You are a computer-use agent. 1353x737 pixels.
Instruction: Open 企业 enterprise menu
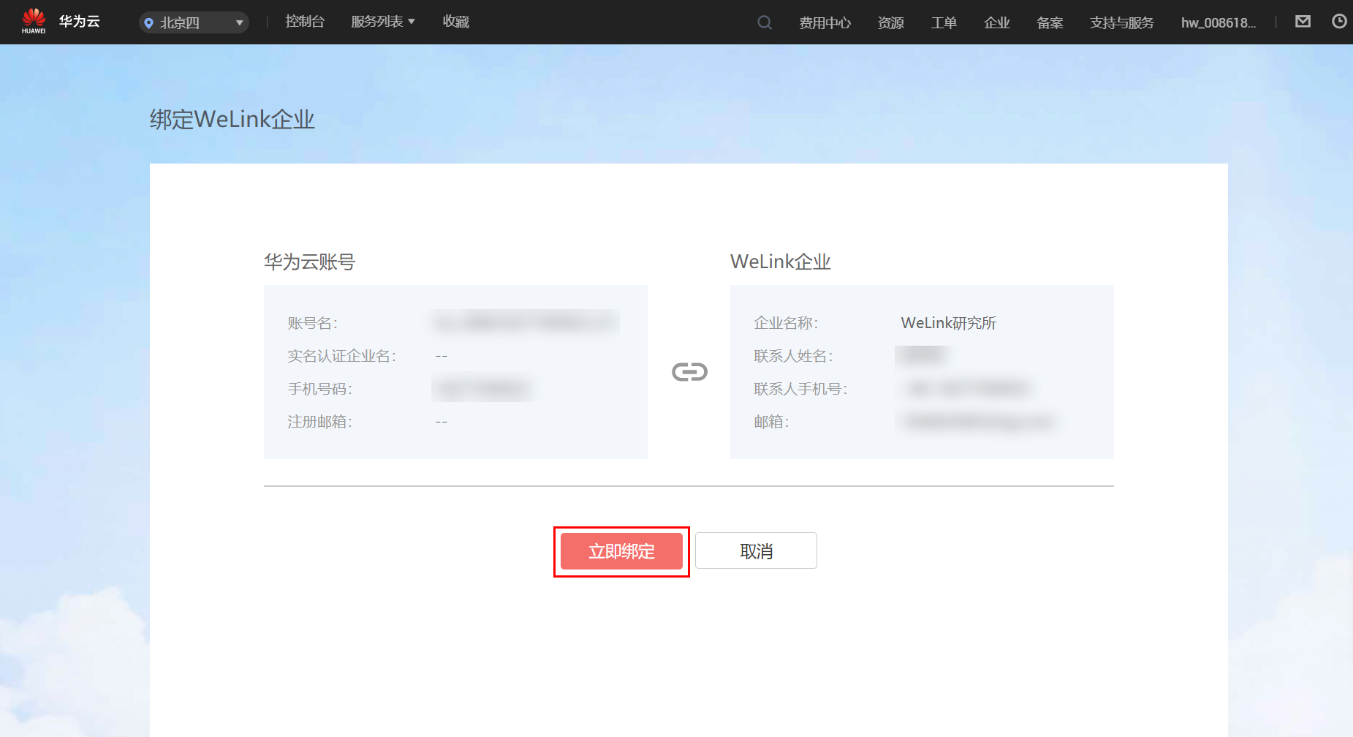997,22
